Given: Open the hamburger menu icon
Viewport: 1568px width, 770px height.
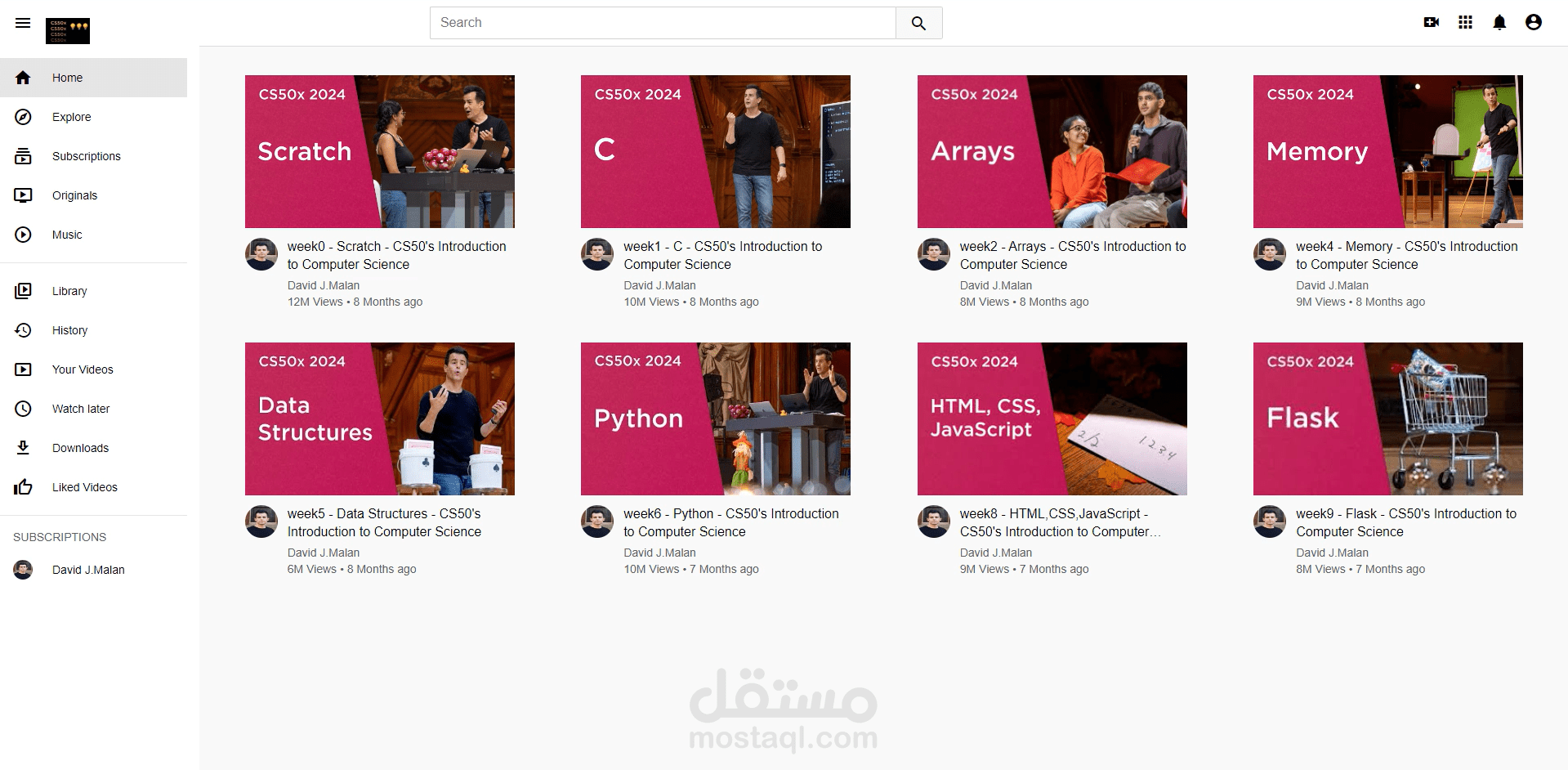Looking at the screenshot, I should [x=23, y=23].
